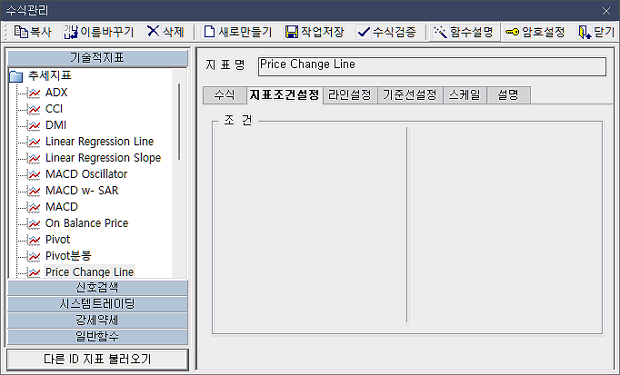Click the 복사 (copy) toolbar icon
The width and height of the screenshot is (620, 375).
(x=21, y=32)
